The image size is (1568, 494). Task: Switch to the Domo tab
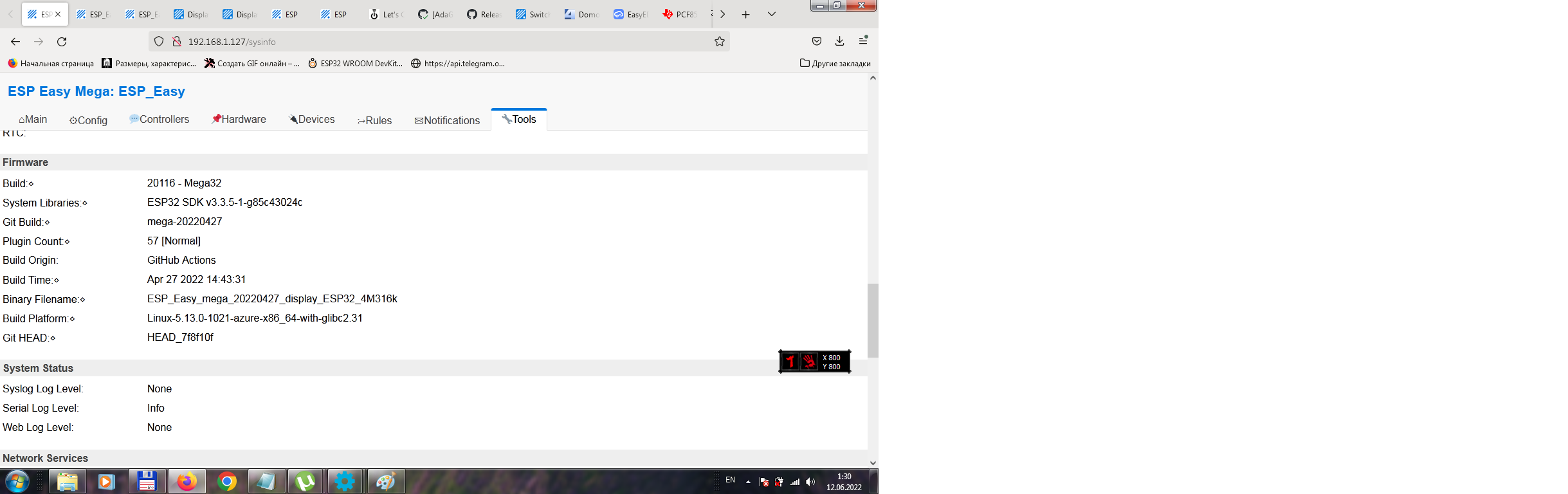tap(581, 14)
